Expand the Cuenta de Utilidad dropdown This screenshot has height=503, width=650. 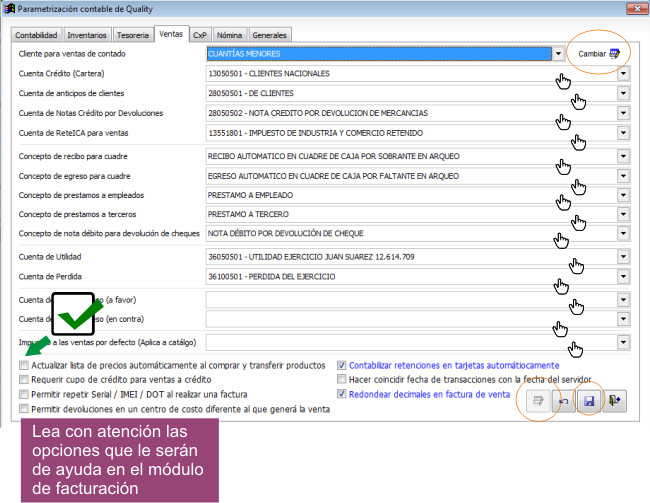623,257
